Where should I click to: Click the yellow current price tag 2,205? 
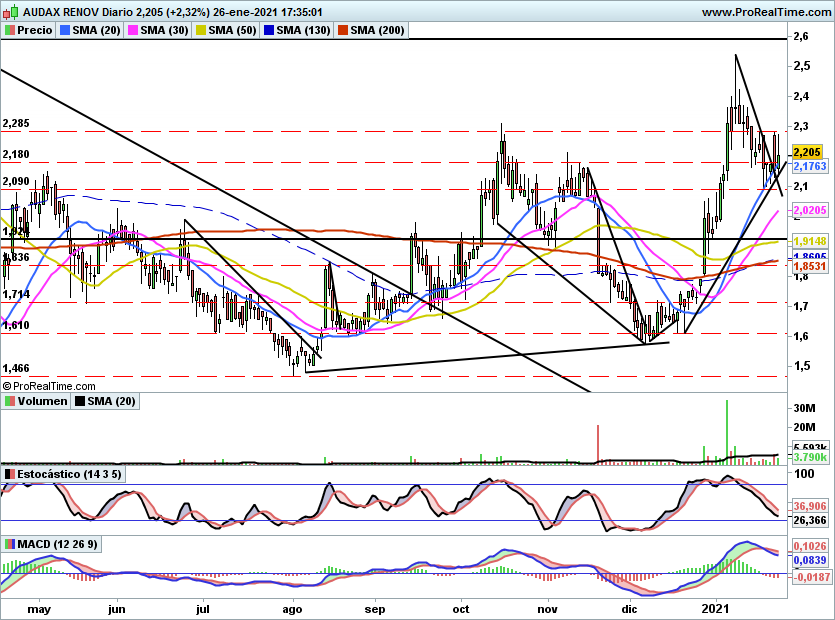pos(807,152)
